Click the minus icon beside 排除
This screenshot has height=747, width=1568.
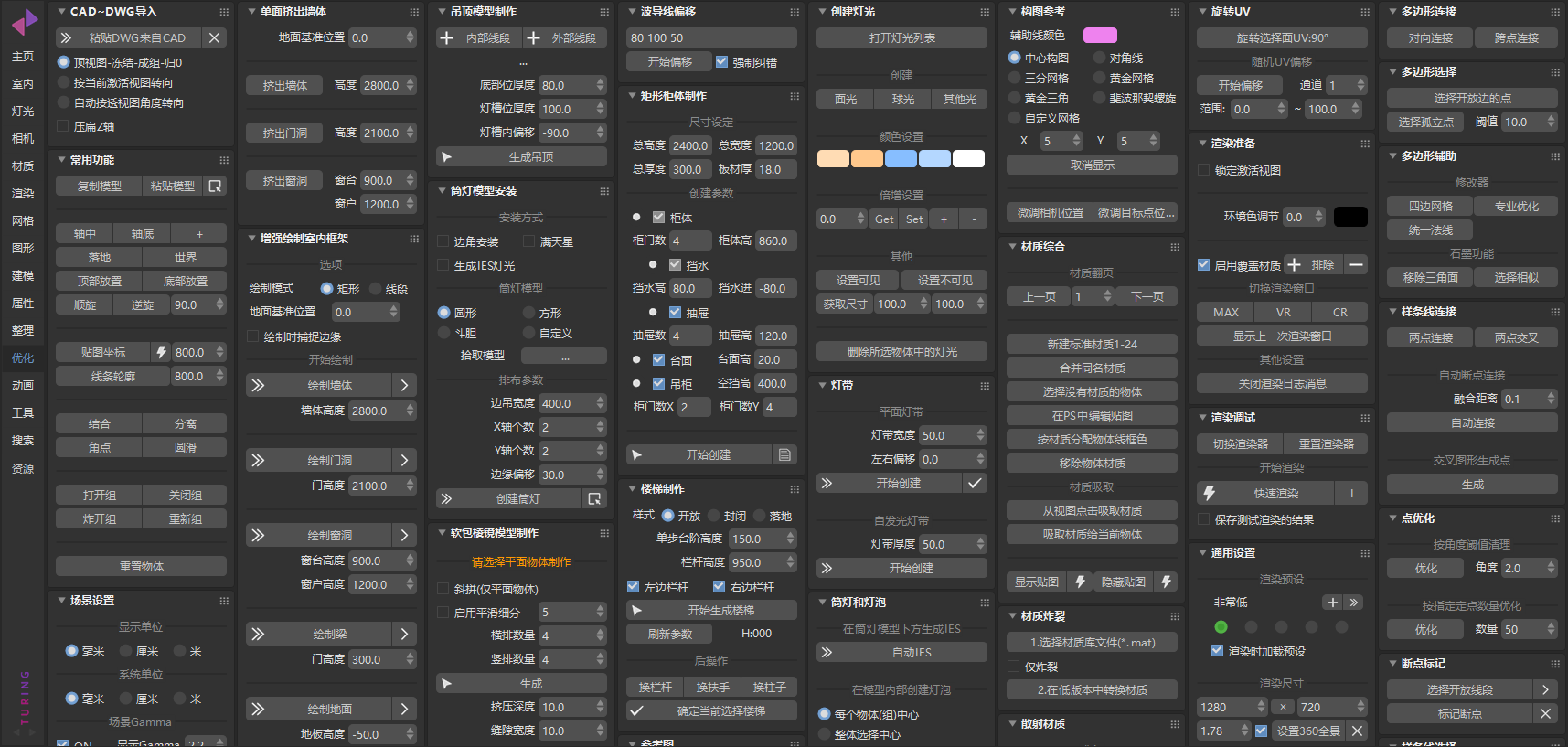[x=1357, y=264]
